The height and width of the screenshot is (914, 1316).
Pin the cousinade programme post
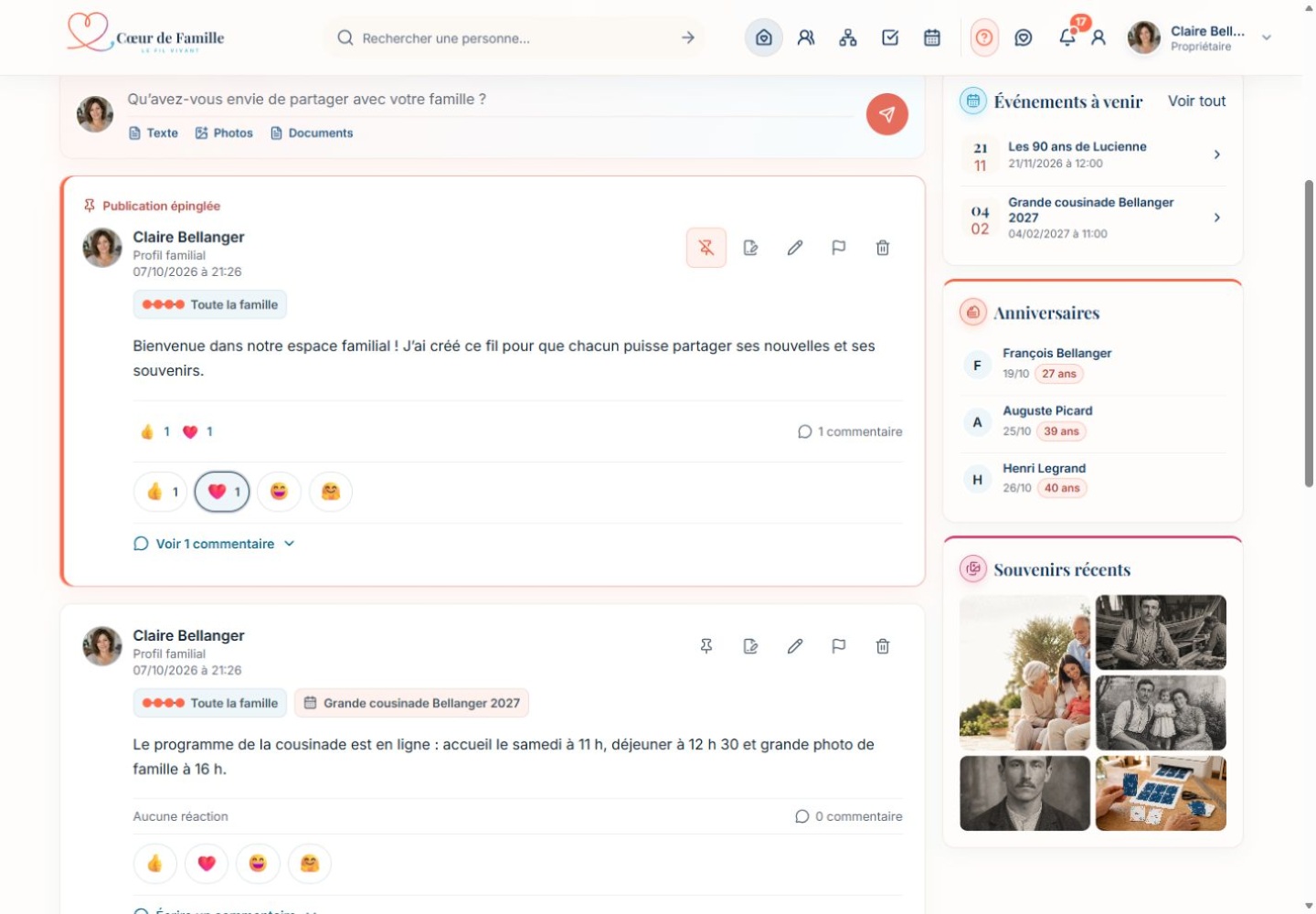point(706,646)
